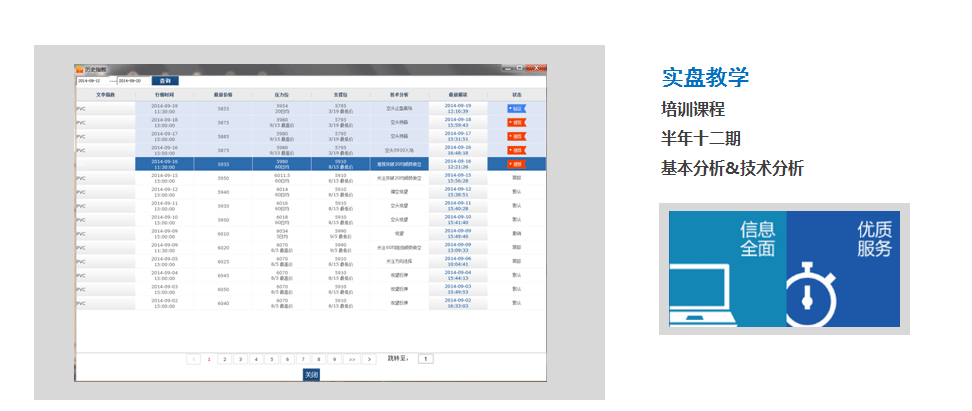Go to the previous page with the left arrow

[193, 359]
